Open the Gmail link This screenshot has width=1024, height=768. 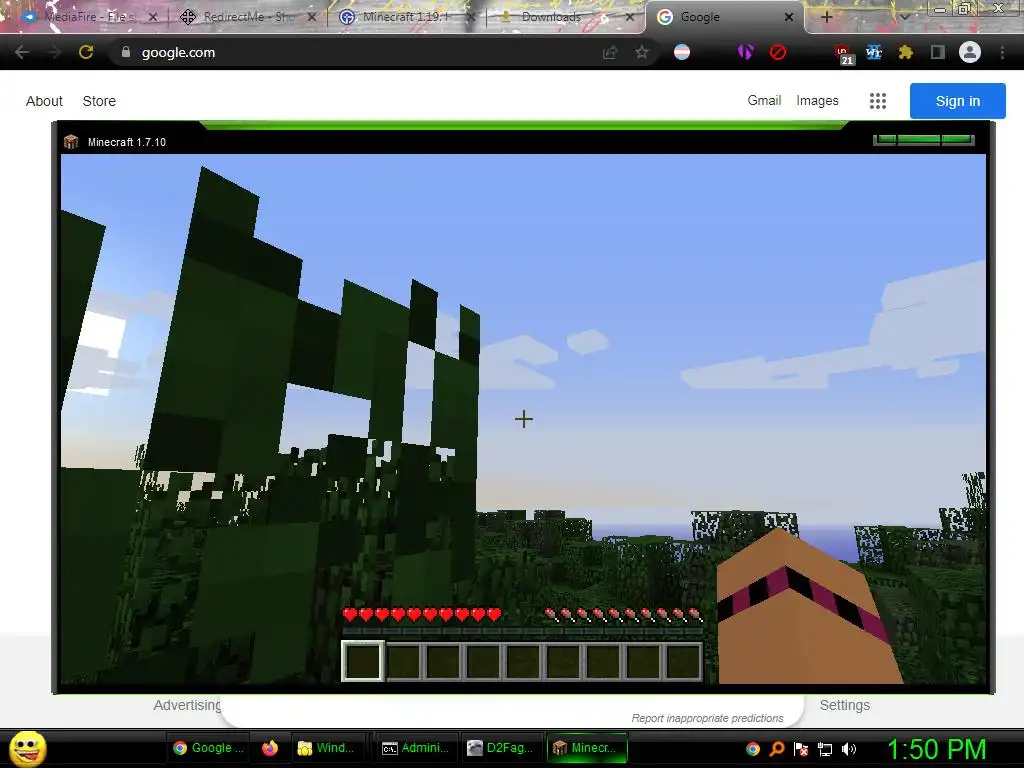[x=764, y=101]
